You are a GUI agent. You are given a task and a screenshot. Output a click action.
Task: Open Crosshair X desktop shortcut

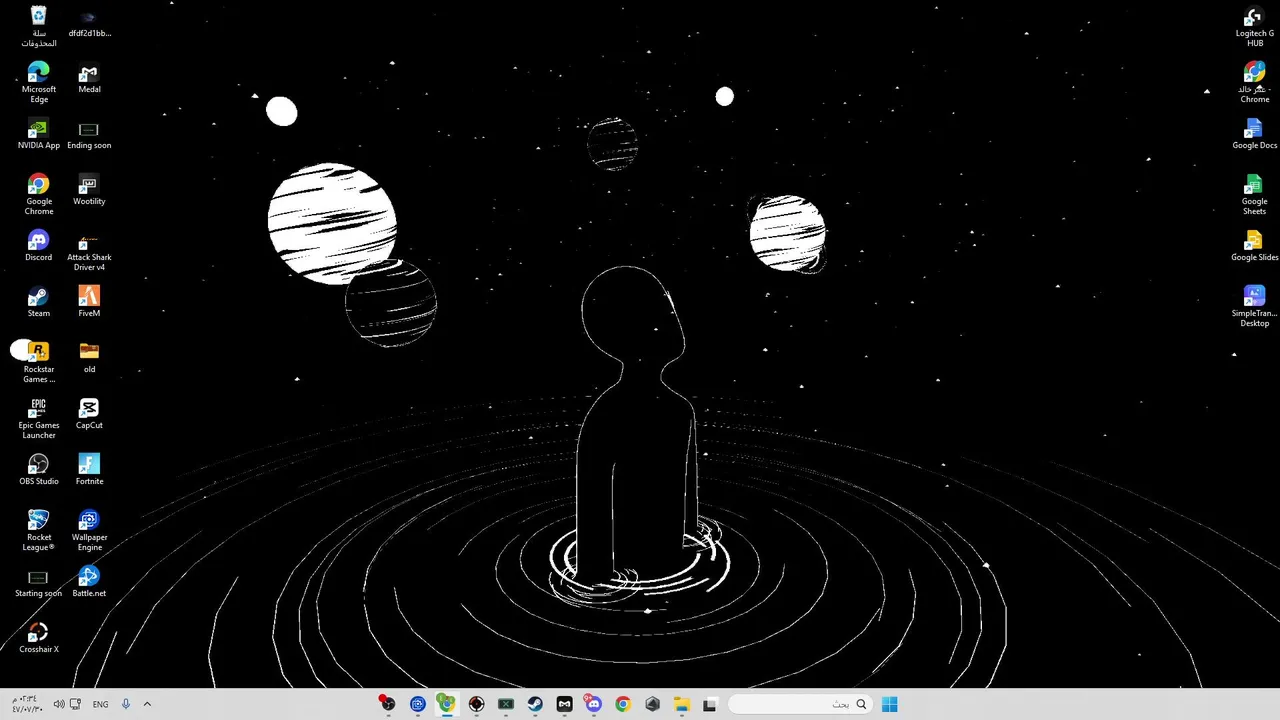tap(38, 638)
